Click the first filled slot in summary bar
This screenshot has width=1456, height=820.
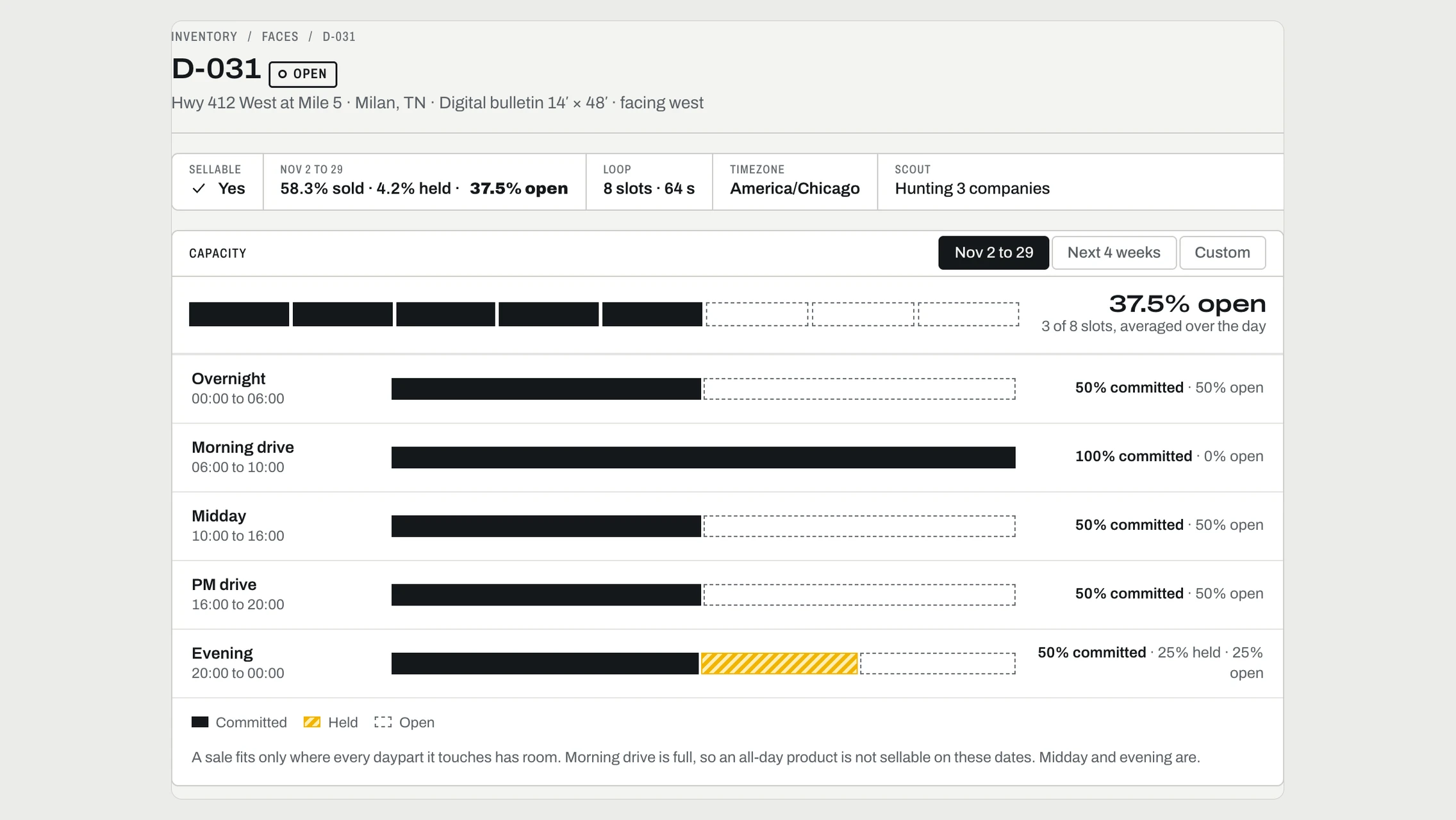point(239,314)
